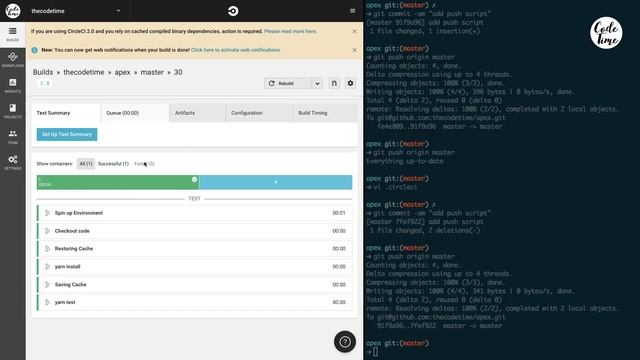Click the terminal prompt cursor

pos(376,352)
